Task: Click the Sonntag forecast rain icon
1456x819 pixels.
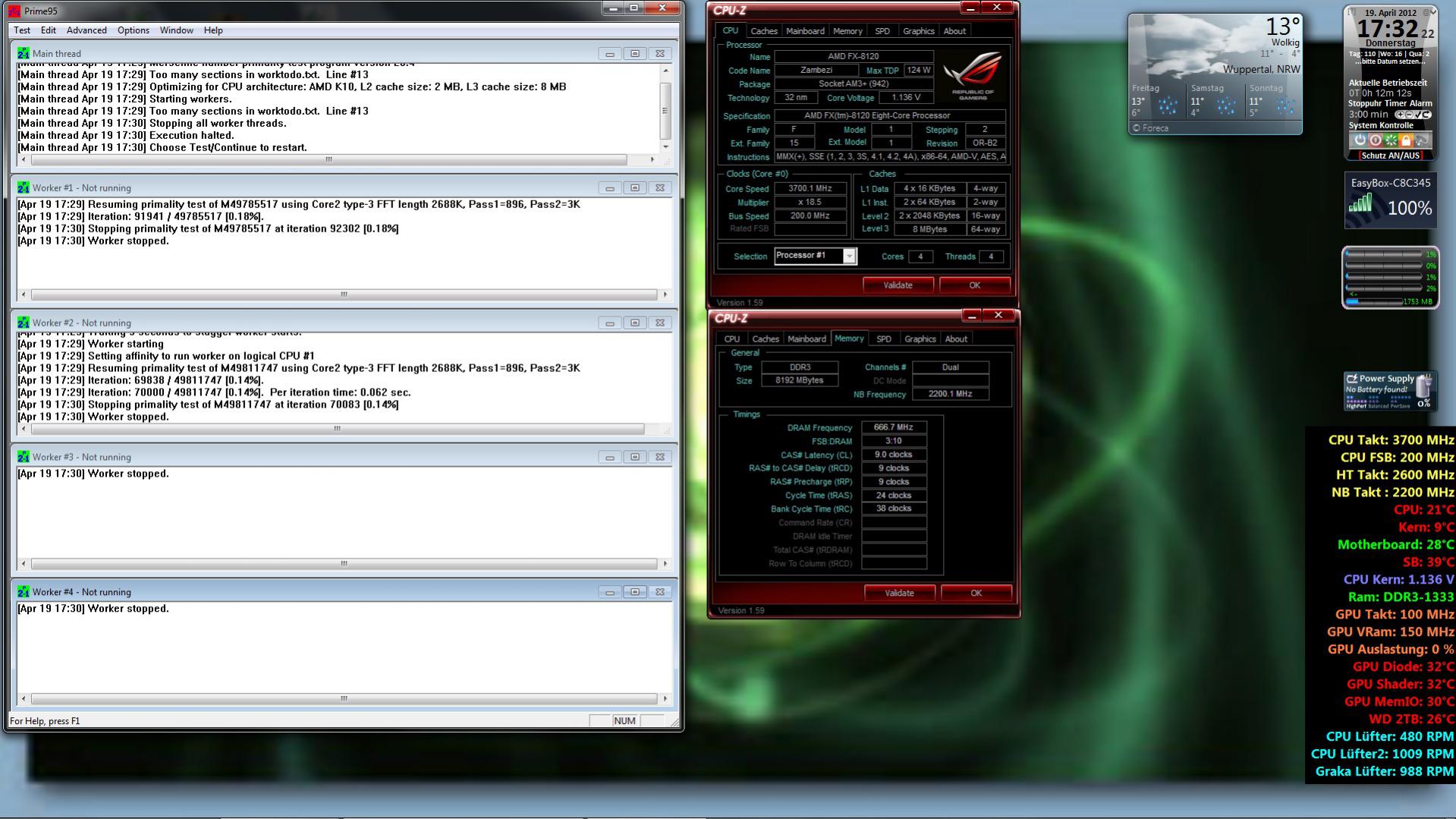Action: (1285, 106)
